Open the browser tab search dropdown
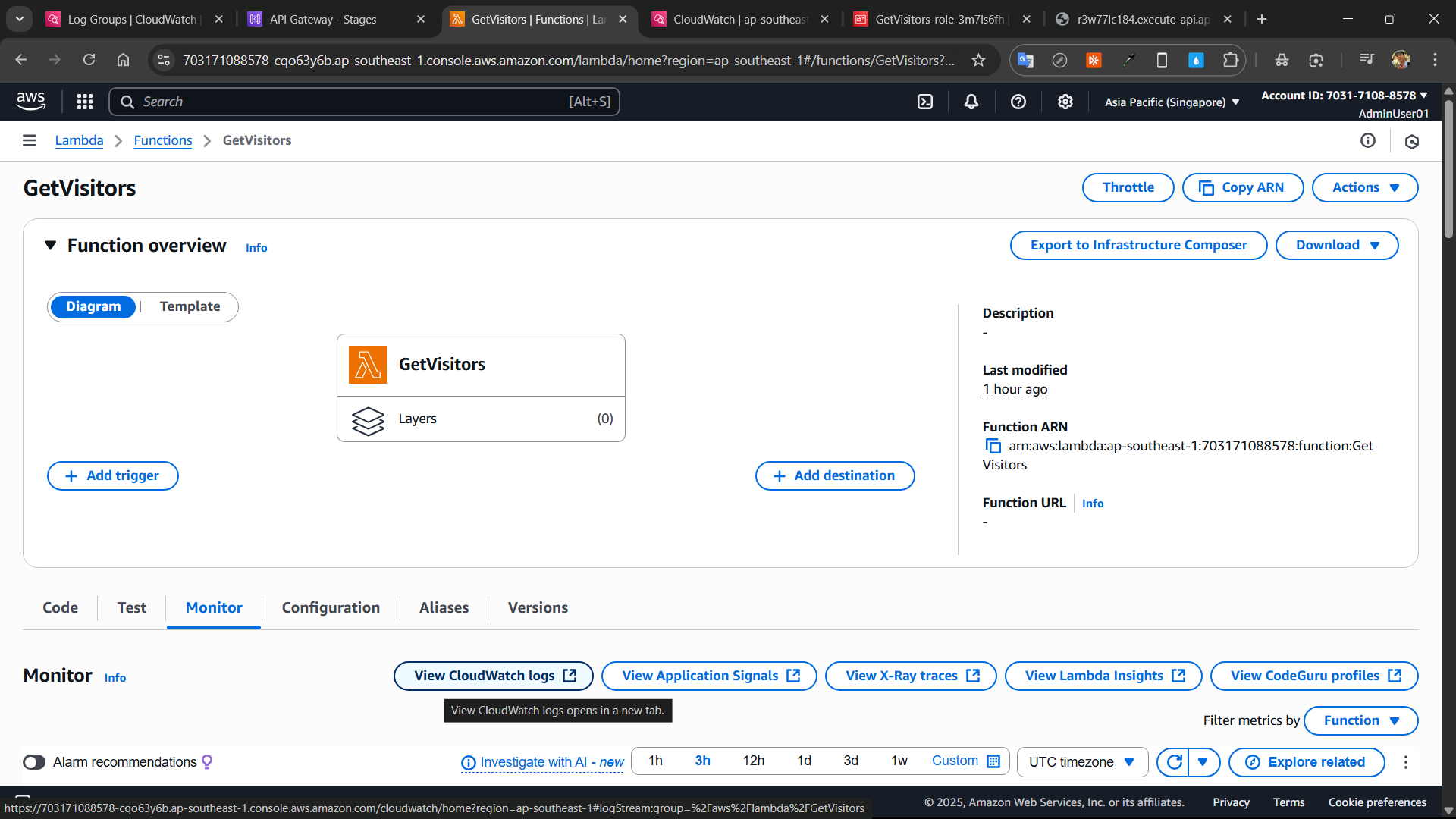Screen dimensions: 1456x819 pyautogui.click(x=20, y=19)
